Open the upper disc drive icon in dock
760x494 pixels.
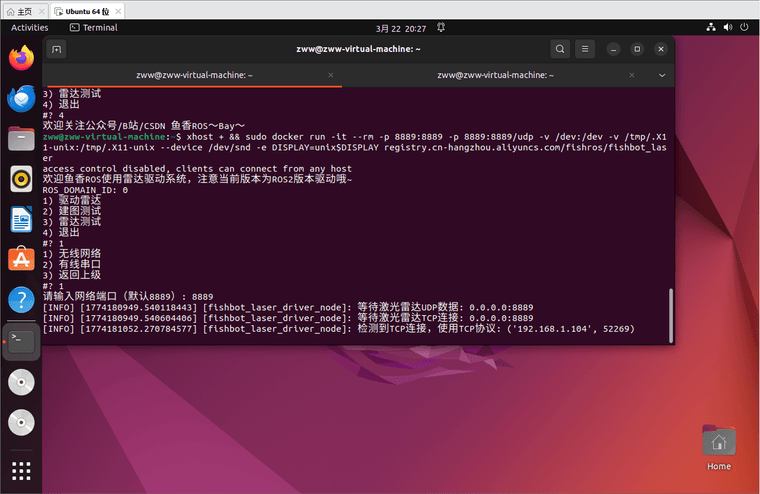click(21, 382)
